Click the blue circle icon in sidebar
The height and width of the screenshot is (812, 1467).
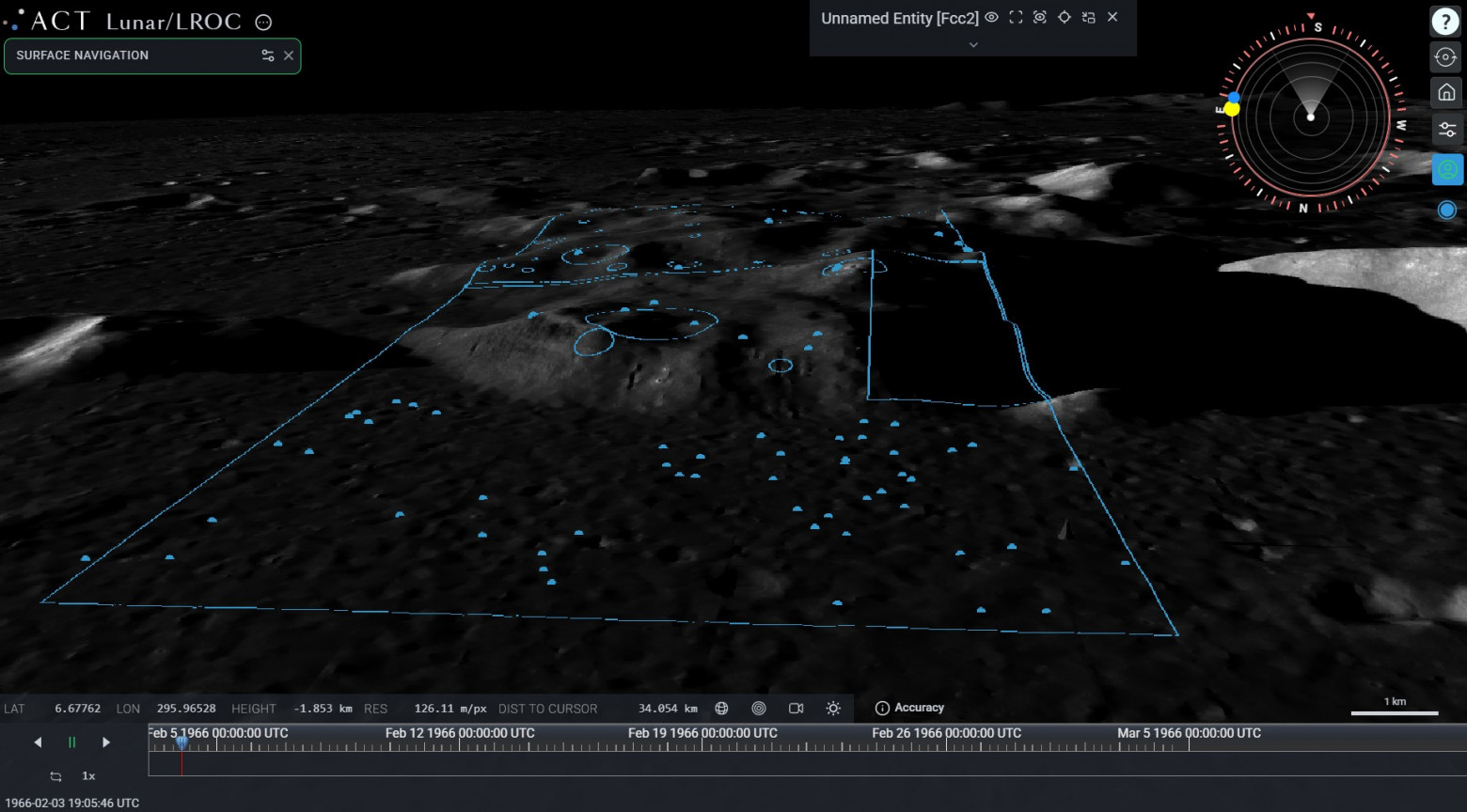1447,211
